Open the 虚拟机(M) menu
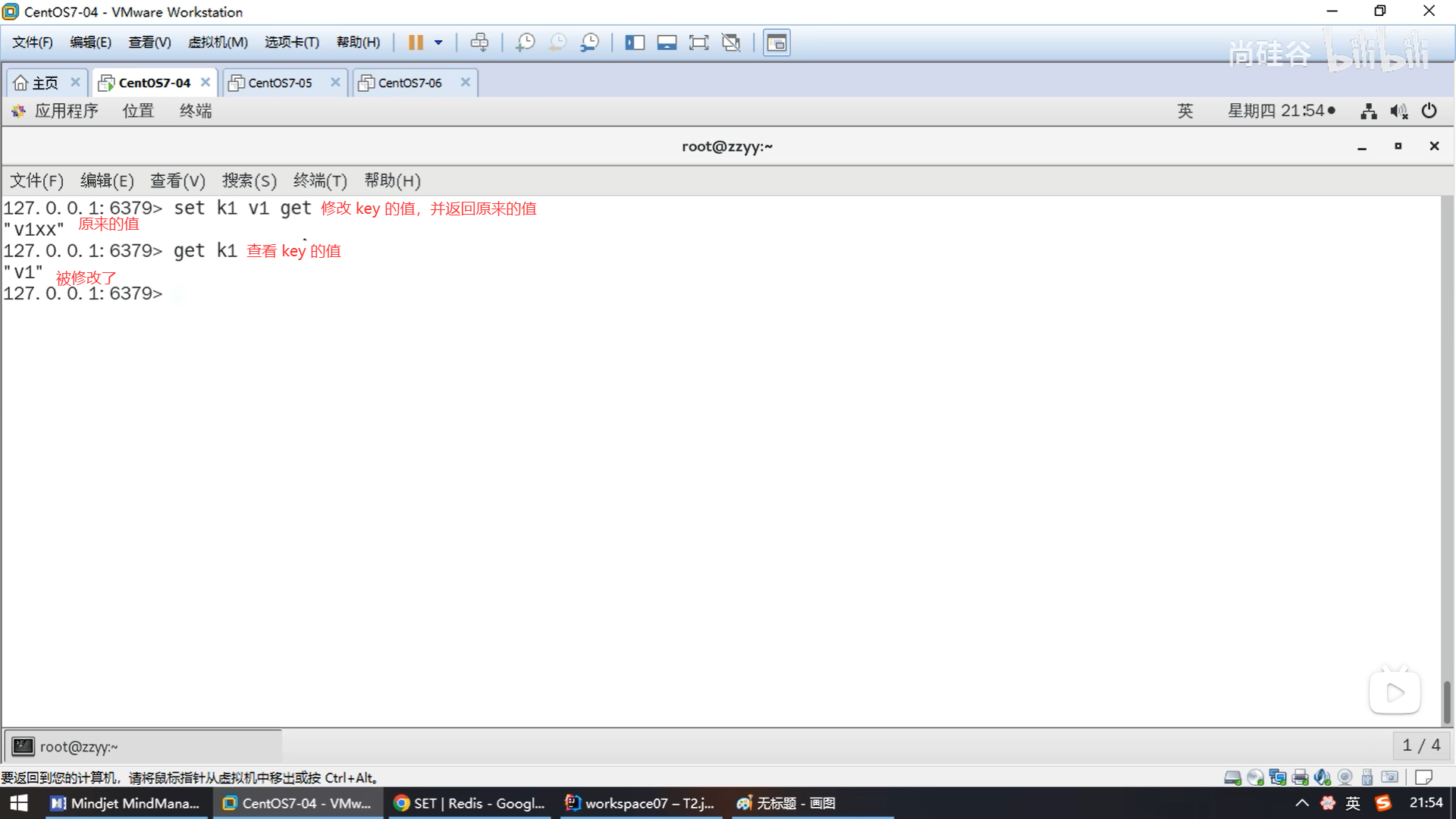The image size is (1456, 819). tap(218, 42)
